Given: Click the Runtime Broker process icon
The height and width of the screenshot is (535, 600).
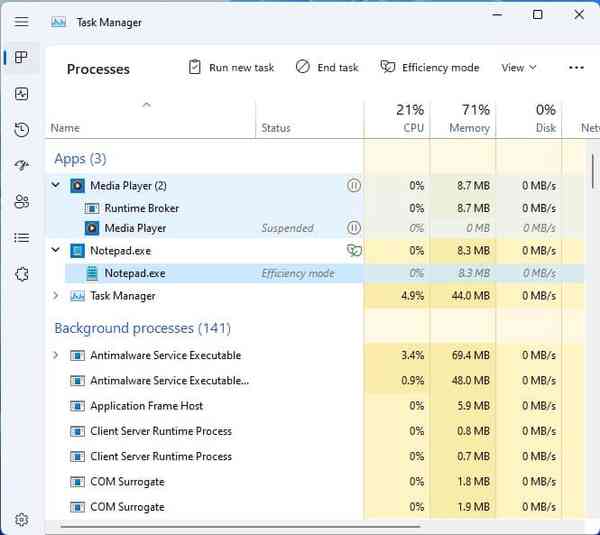Looking at the screenshot, I should click(x=92, y=208).
